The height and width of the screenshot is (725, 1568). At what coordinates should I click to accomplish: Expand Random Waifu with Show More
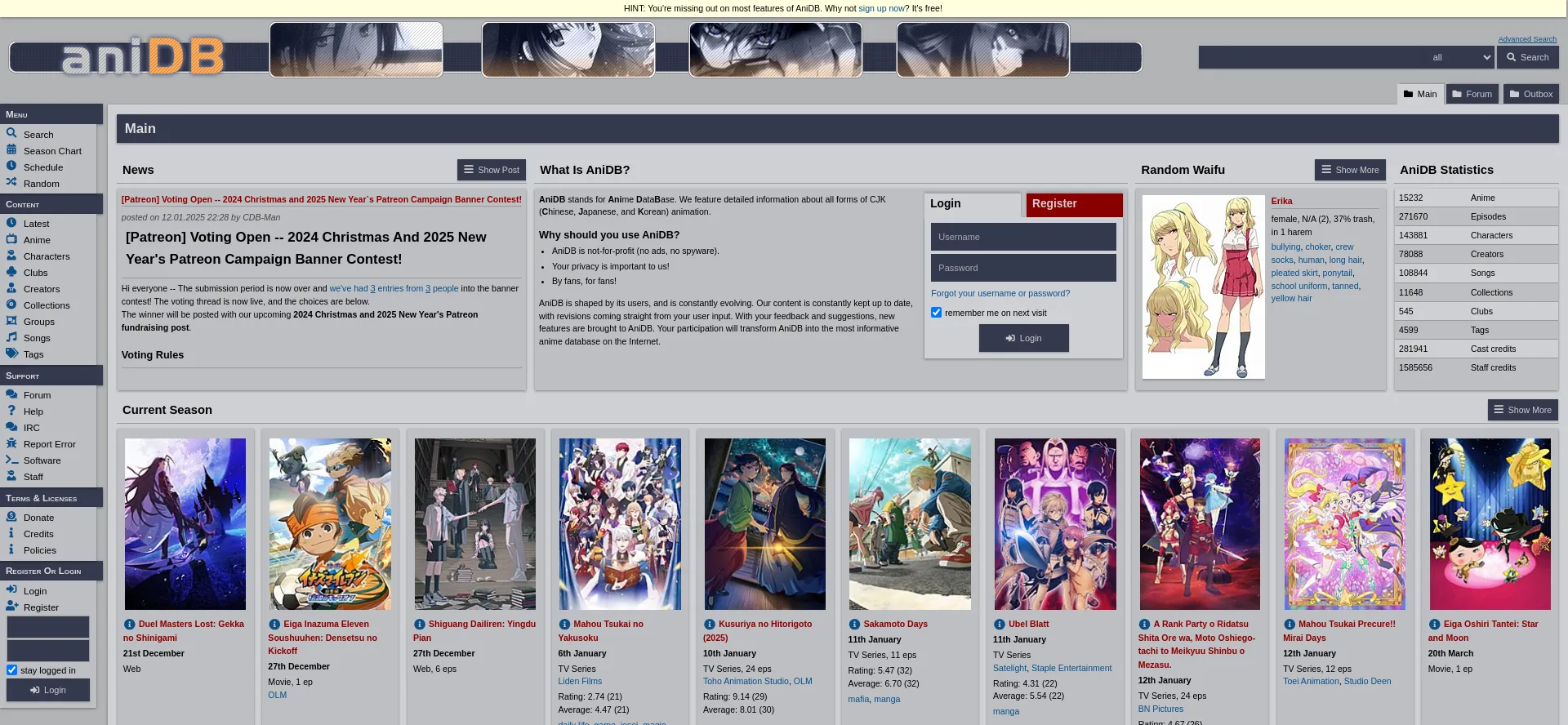pos(1350,170)
